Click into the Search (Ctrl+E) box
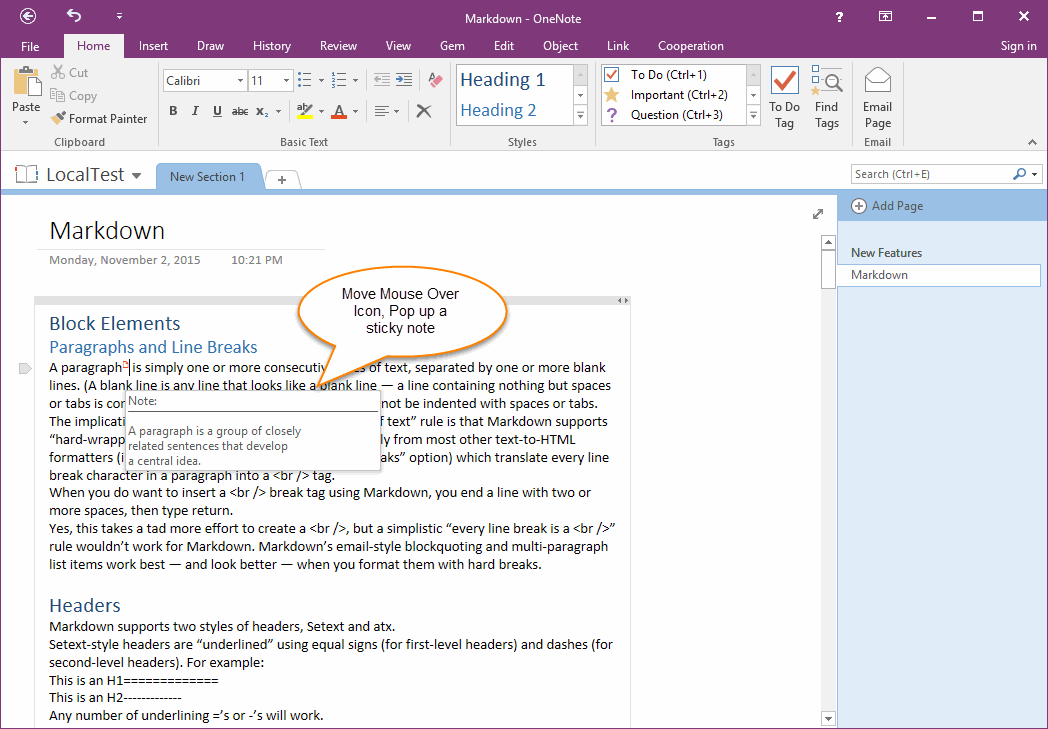Screen dimensions: 1048x729 [932, 174]
